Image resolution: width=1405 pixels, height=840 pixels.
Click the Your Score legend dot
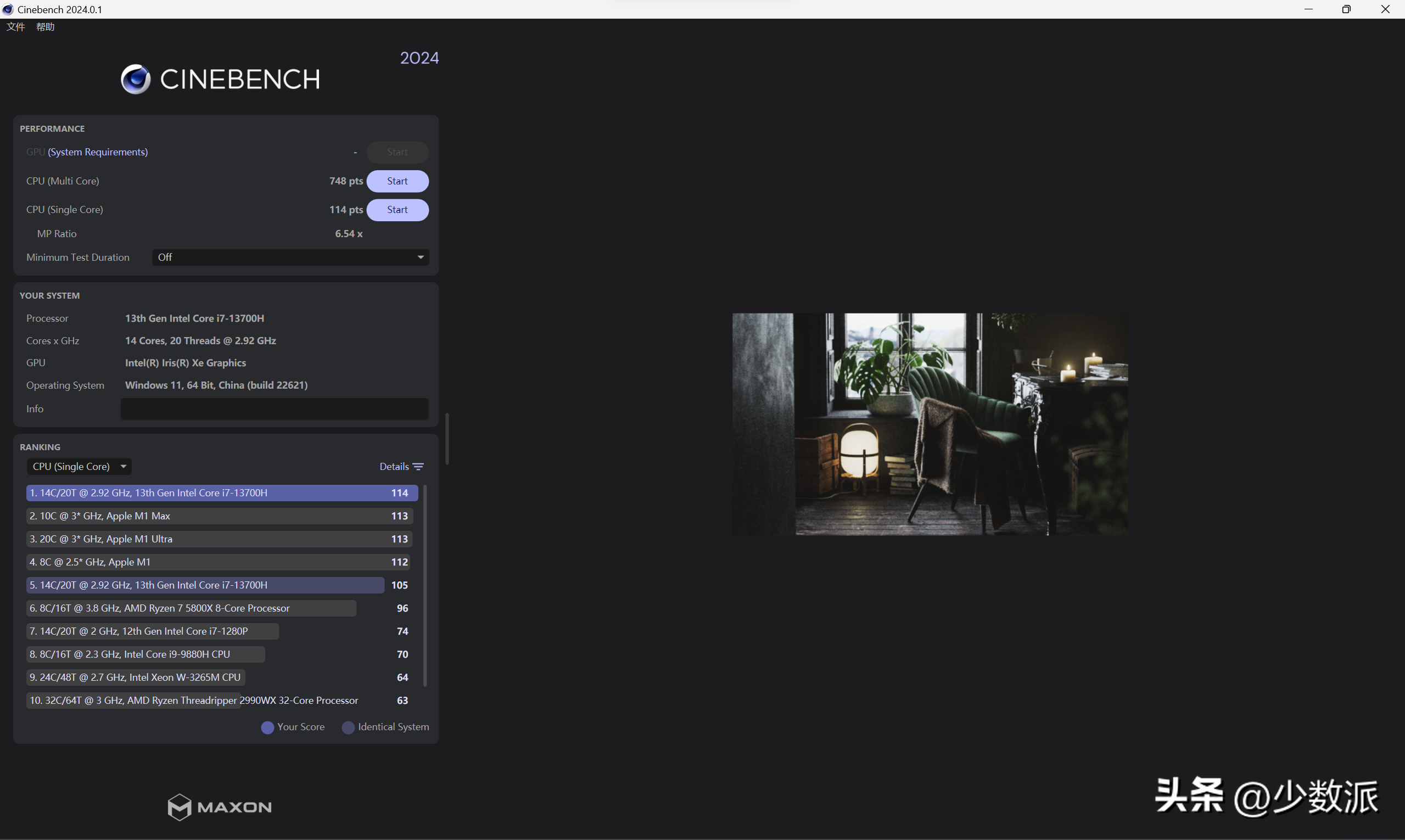click(x=267, y=727)
